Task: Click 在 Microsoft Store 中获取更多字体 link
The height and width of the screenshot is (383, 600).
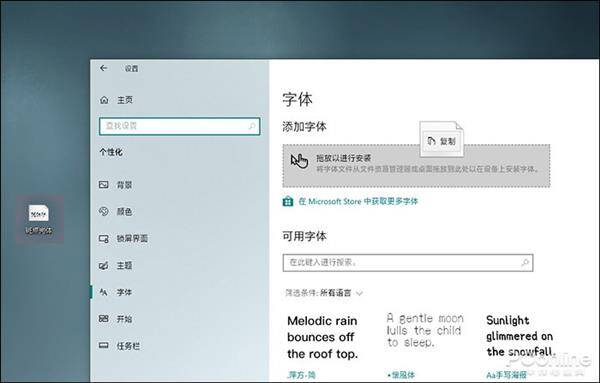Action: (x=358, y=201)
